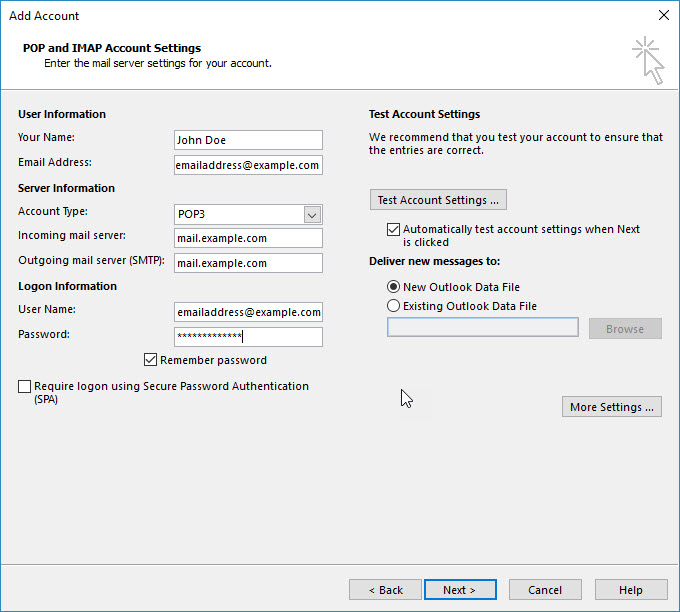Open More Settings dialog

point(611,407)
